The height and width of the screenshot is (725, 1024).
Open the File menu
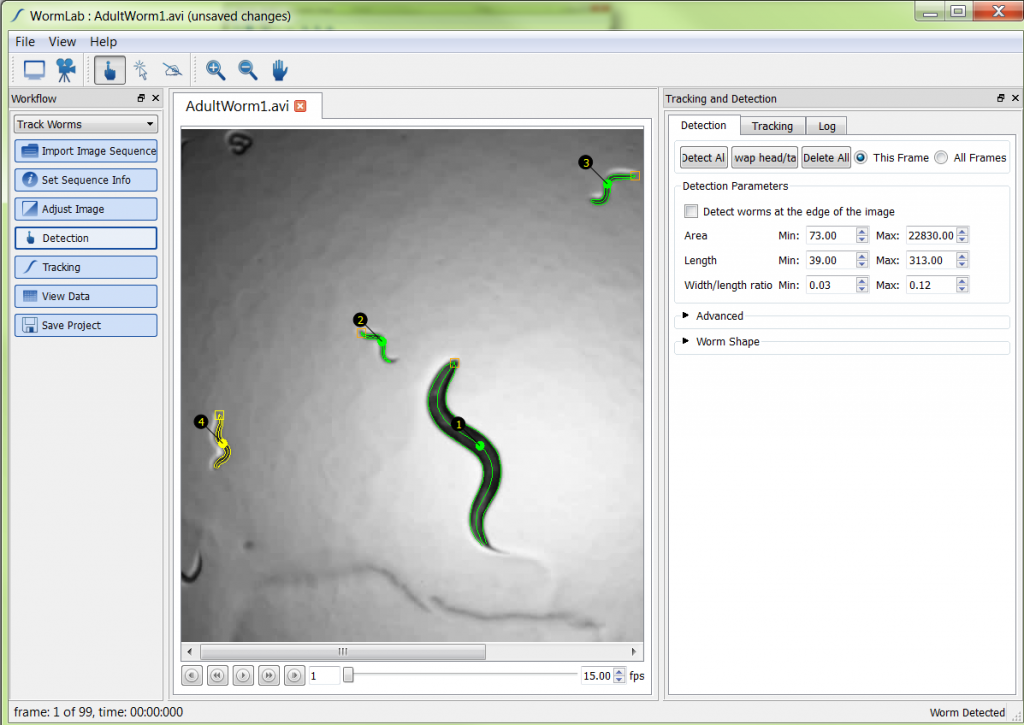pos(25,42)
